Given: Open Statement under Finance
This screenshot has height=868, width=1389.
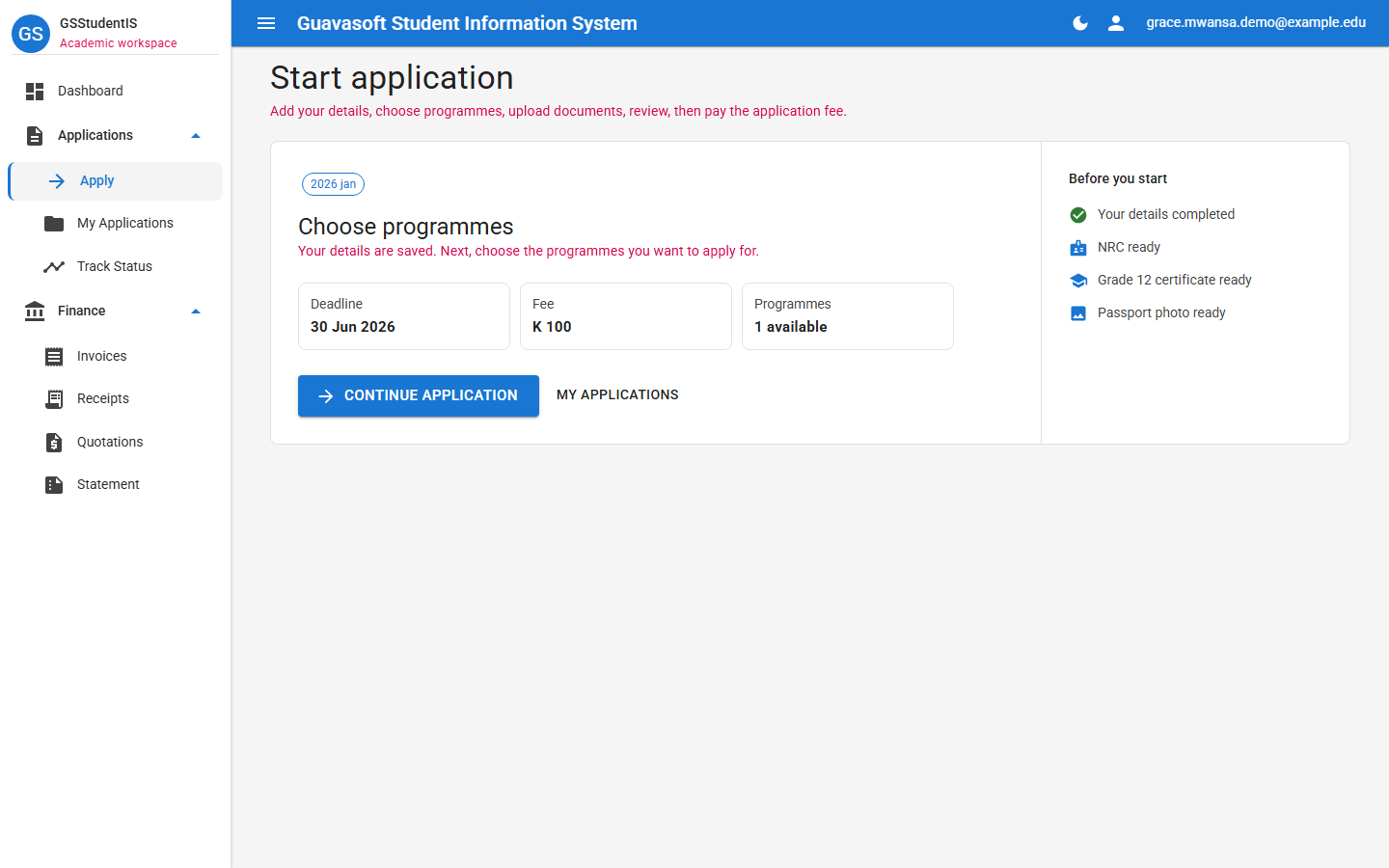Looking at the screenshot, I should (x=115, y=485).
